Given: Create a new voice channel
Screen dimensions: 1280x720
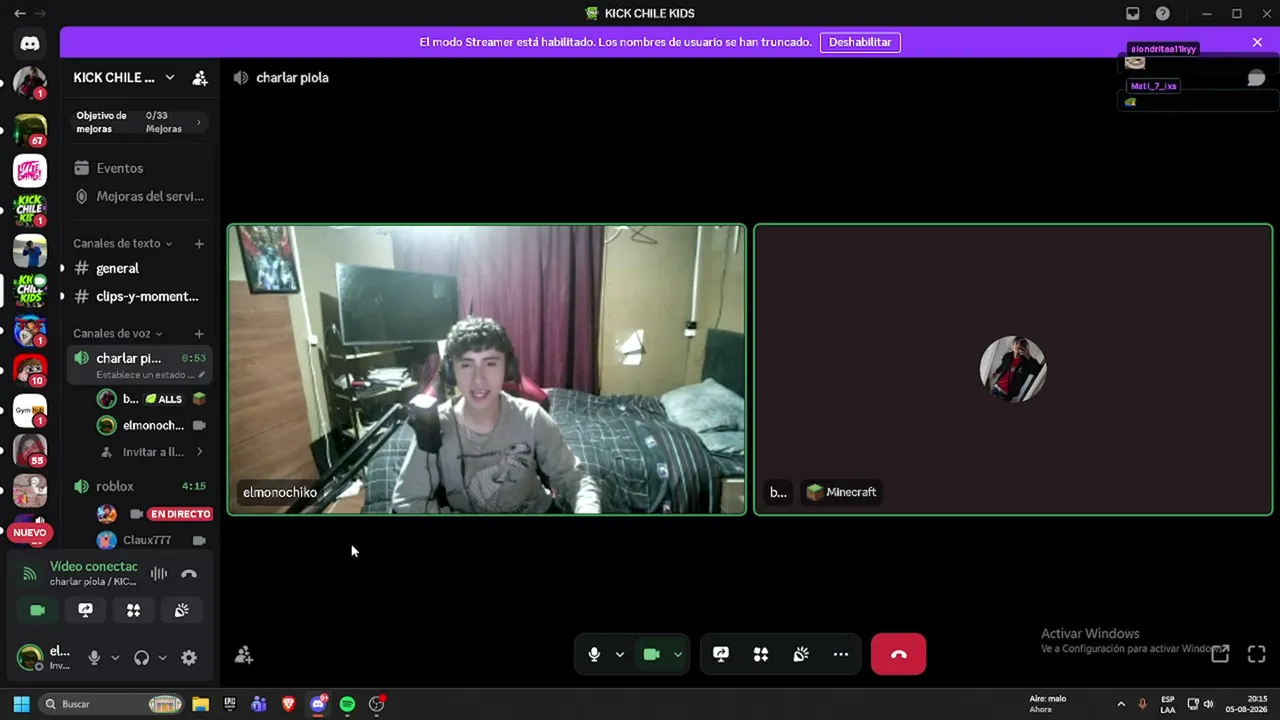Looking at the screenshot, I should pyautogui.click(x=199, y=333).
